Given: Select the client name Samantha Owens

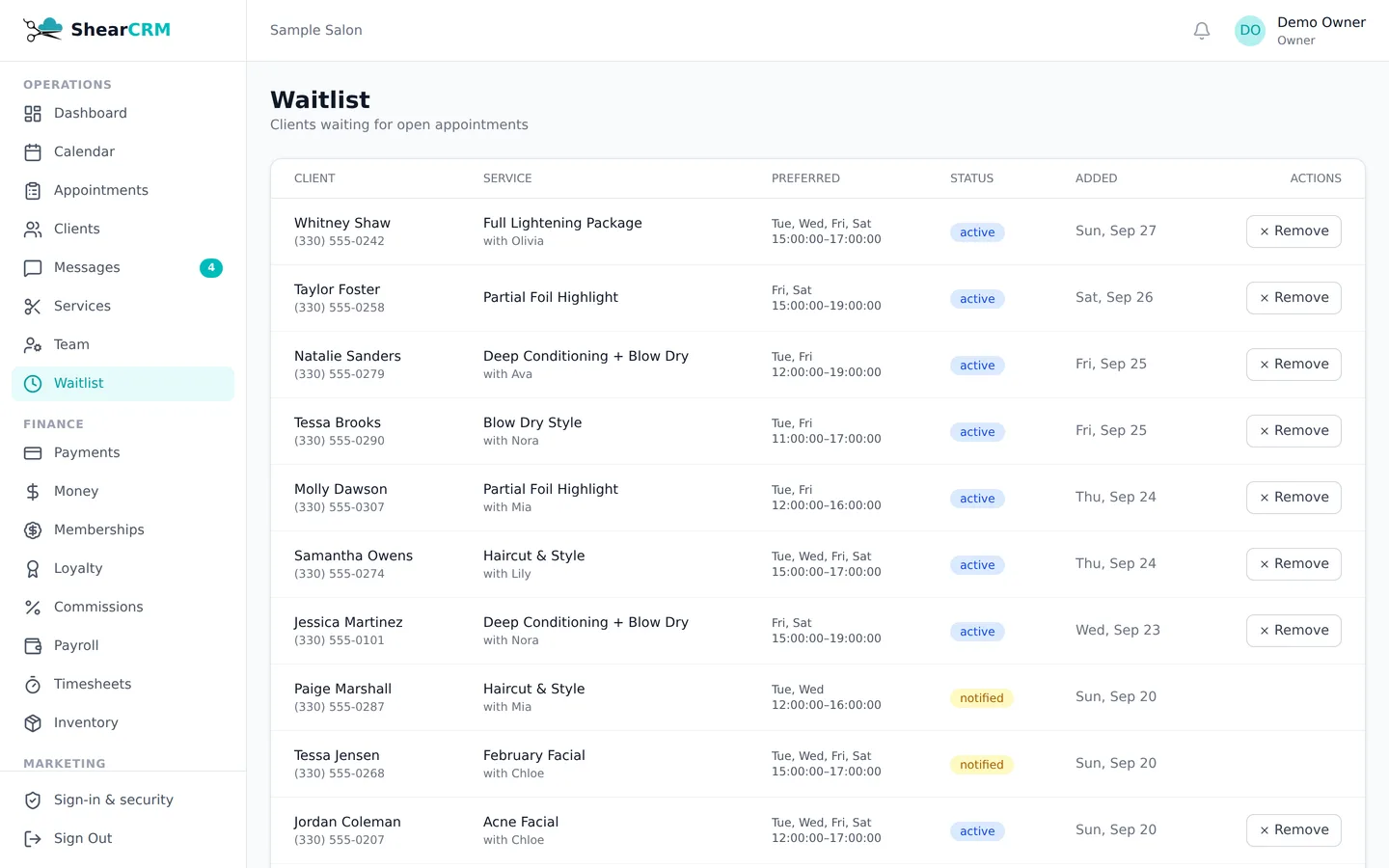Looking at the screenshot, I should coord(353,556).
